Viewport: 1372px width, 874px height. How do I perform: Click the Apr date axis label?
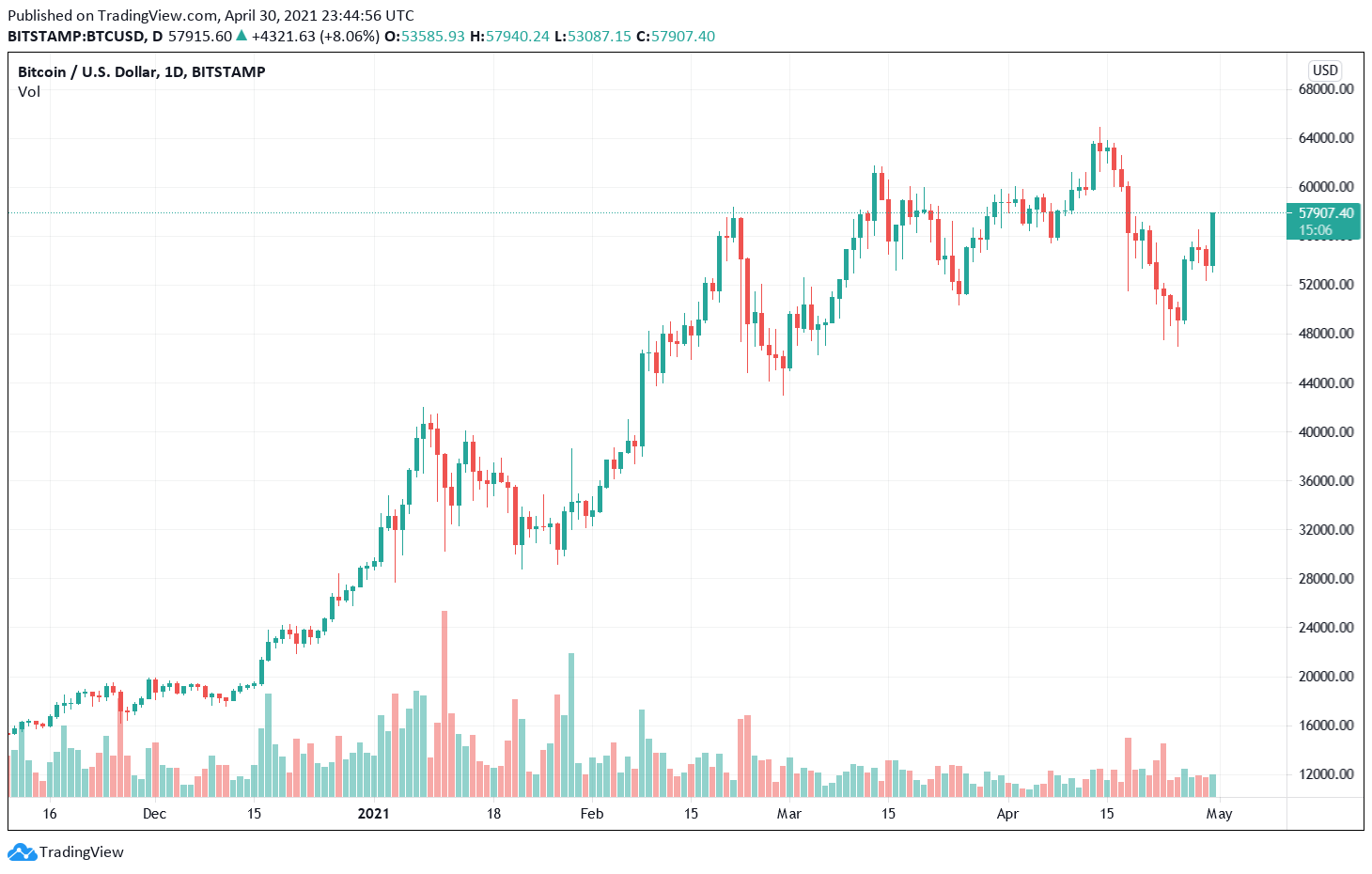pos(1007,814)
